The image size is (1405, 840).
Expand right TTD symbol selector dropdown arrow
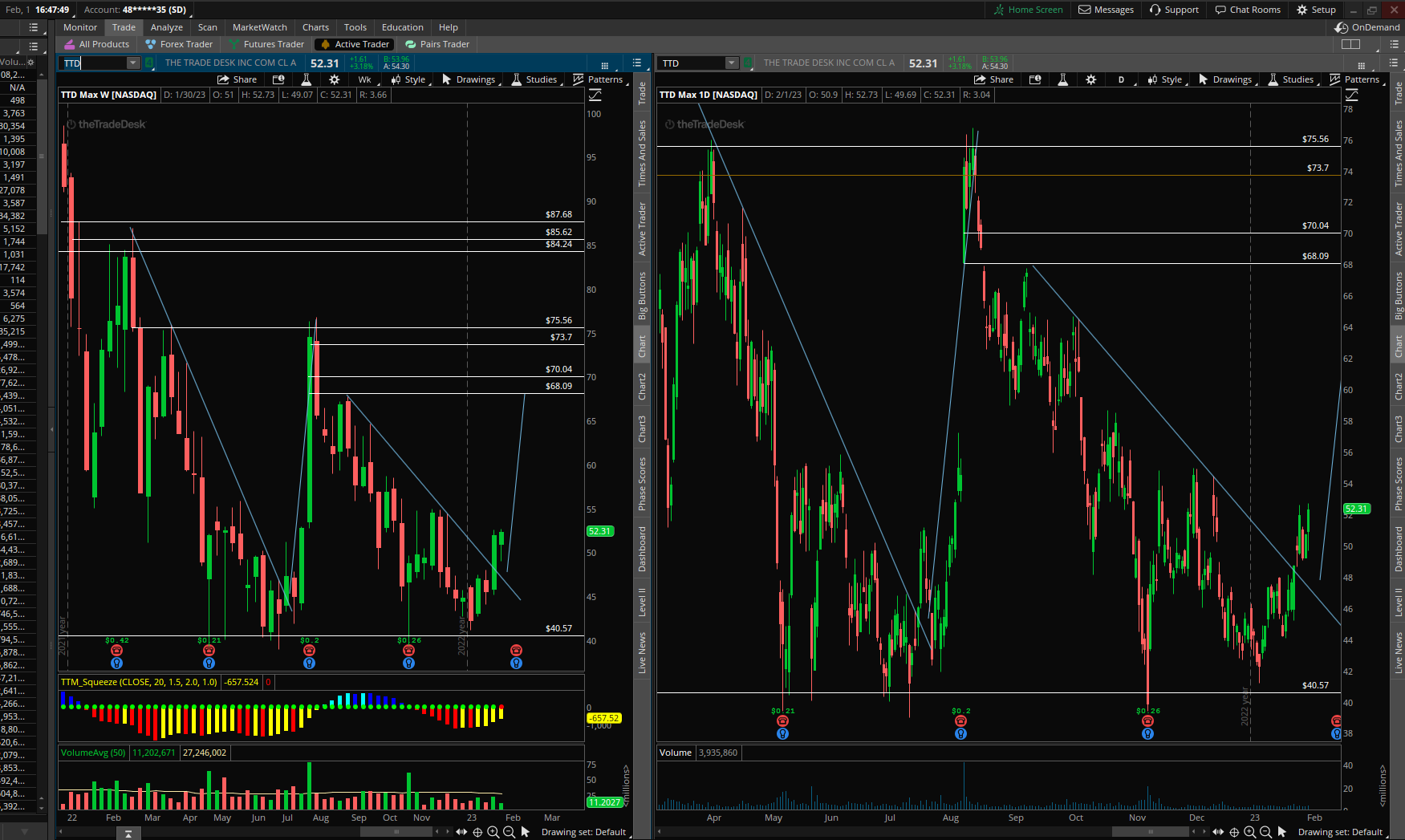click(731, 63)
